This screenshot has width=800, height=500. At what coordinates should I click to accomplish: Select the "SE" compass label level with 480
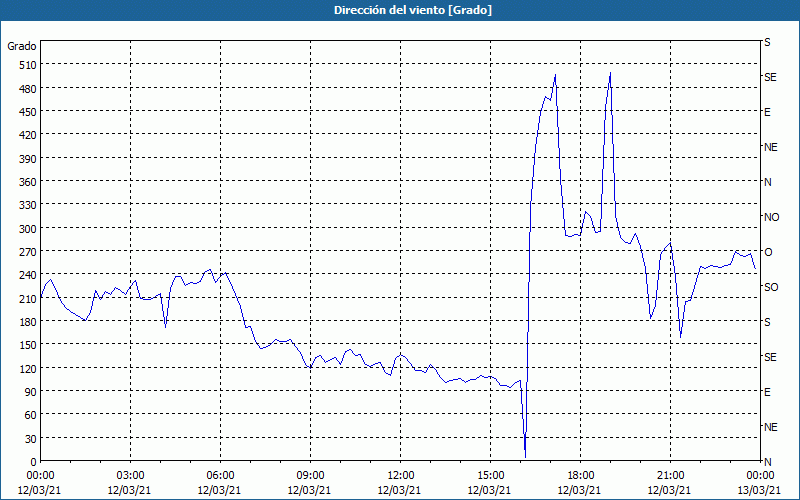(770, 77)
